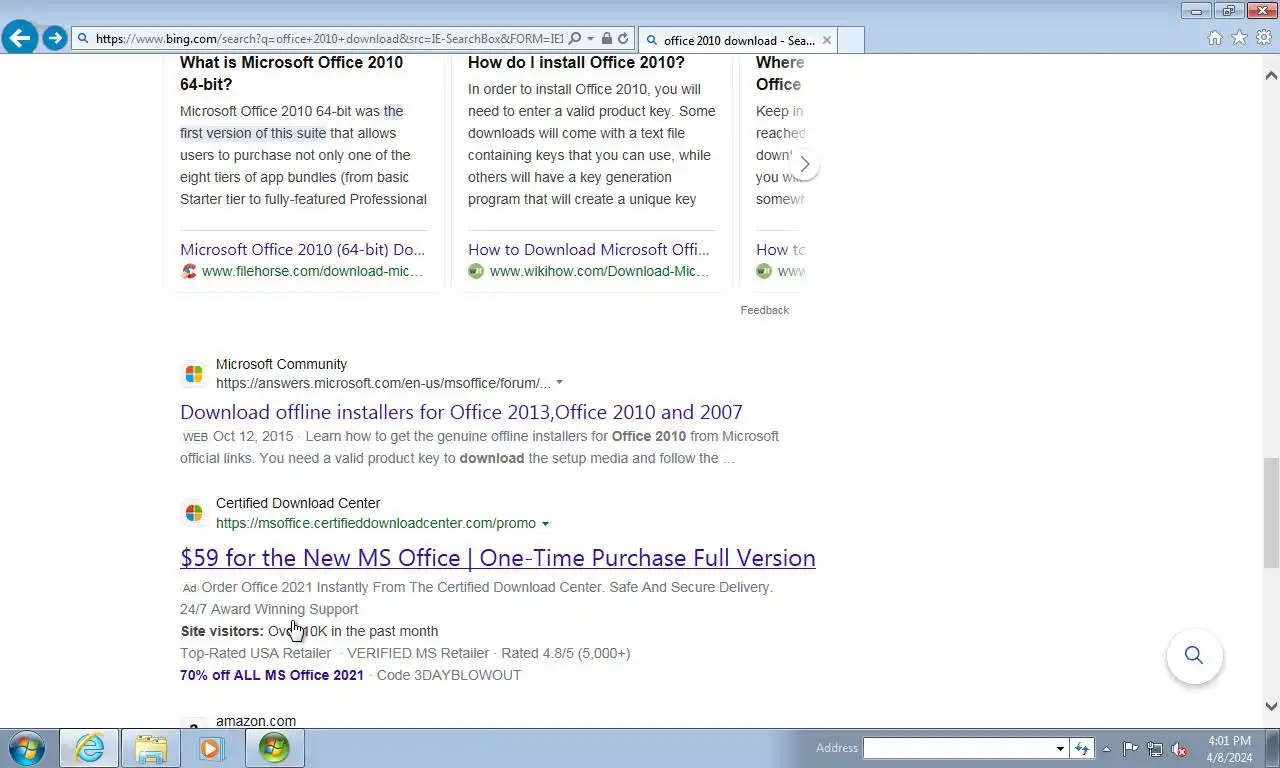Click the msoffice.certifieddownloadcenter.com/promo URL
Screen dimensions: 1280x768
click(376, 523)
